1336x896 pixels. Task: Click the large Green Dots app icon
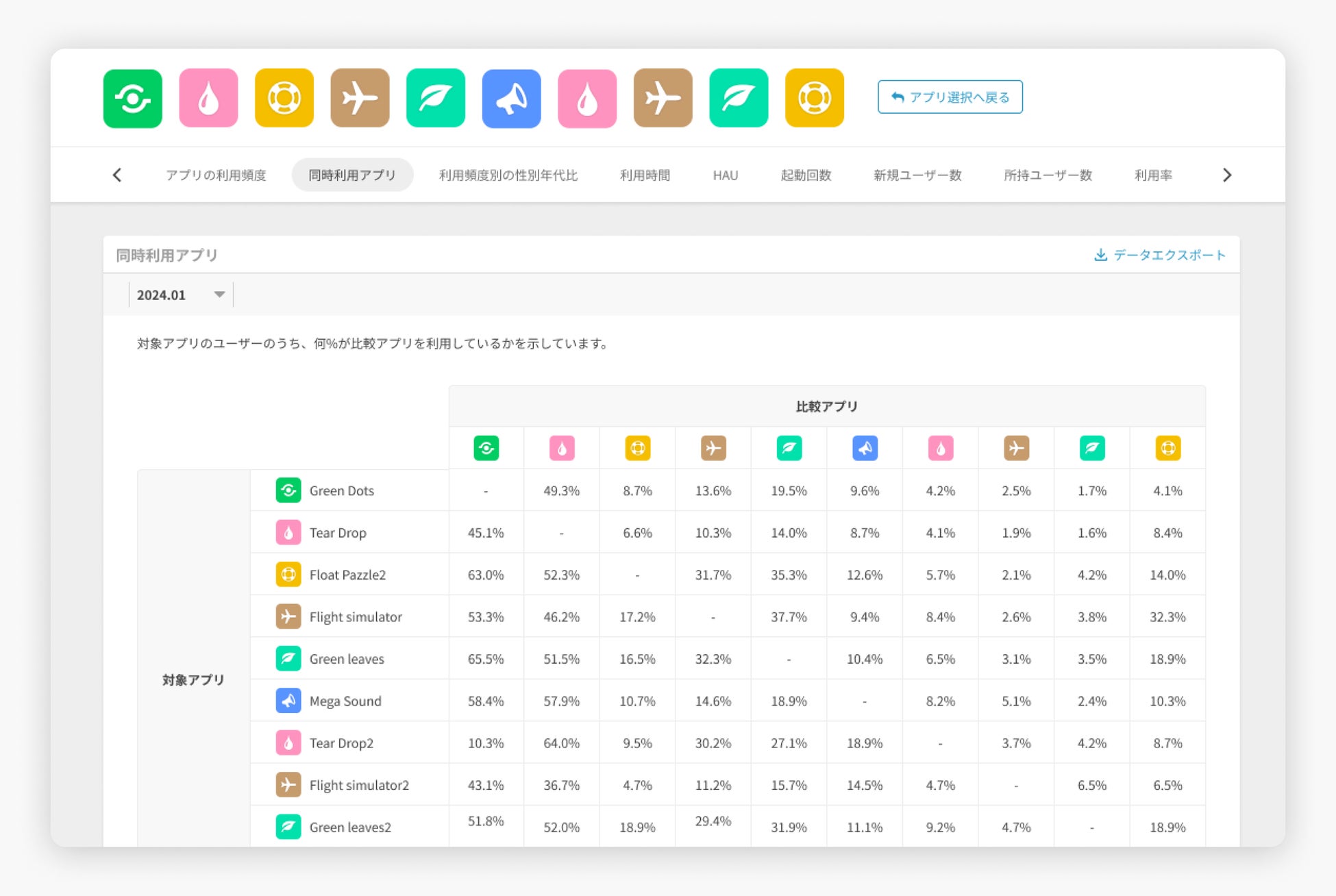coord(133,99)
